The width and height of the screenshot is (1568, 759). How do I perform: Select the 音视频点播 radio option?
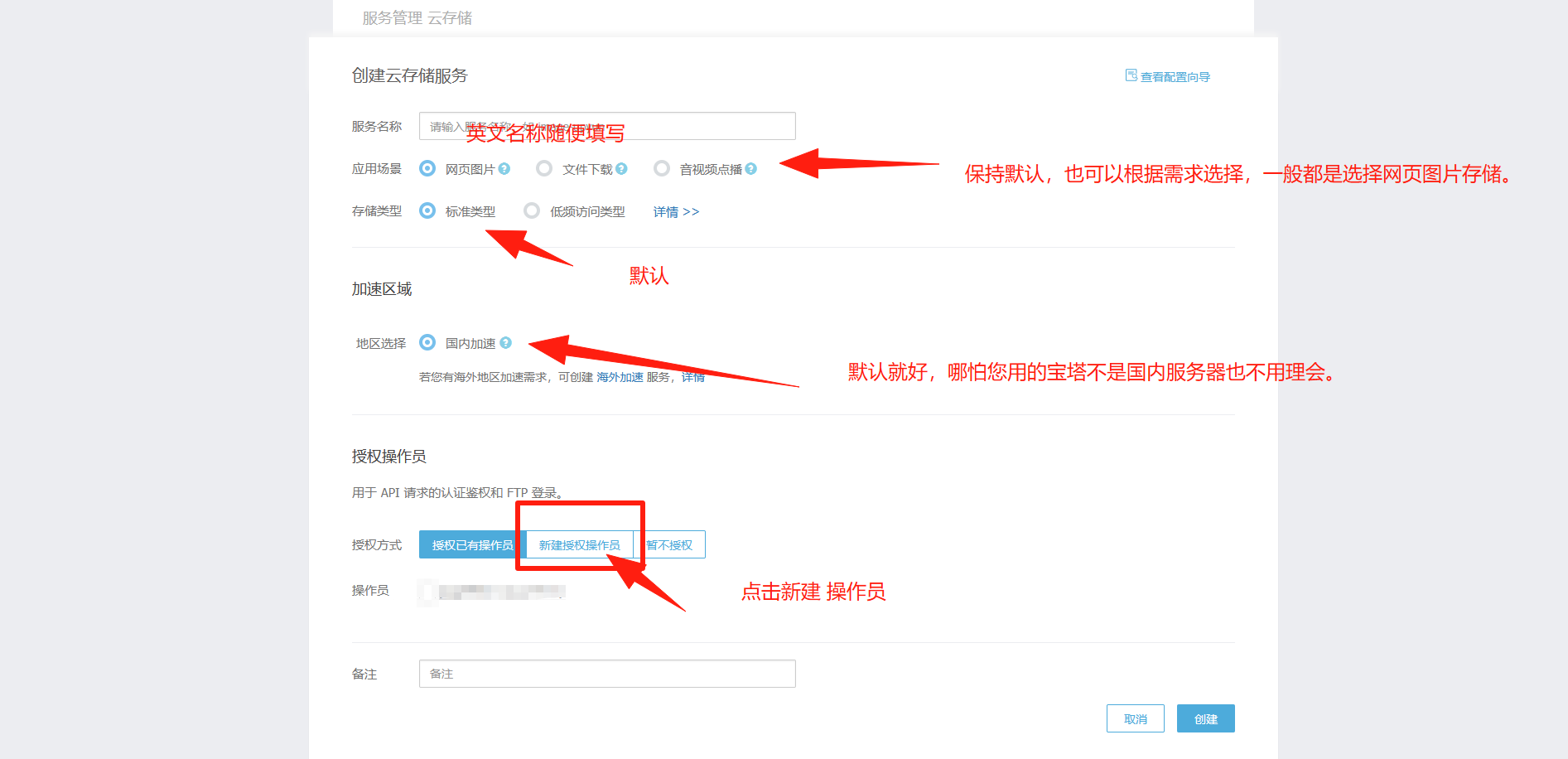click(x=662, y=168)
